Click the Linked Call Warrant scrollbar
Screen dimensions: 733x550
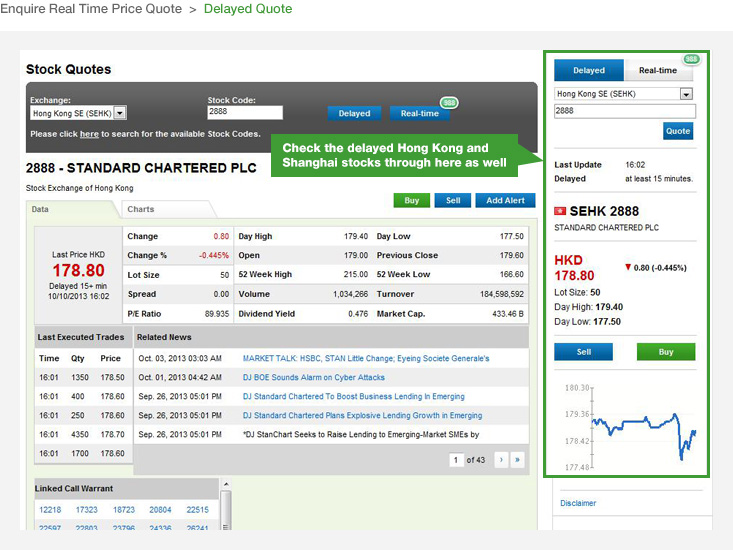[x=226, y=507]
